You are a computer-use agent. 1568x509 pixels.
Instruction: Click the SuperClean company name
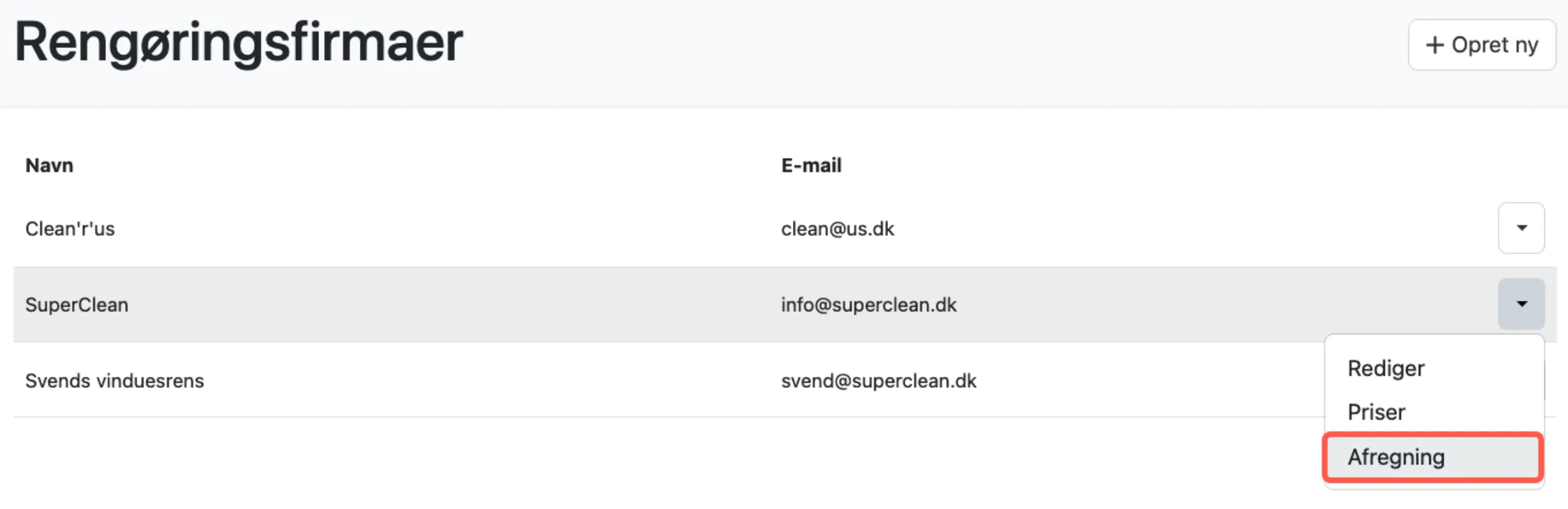click(77, 305)
